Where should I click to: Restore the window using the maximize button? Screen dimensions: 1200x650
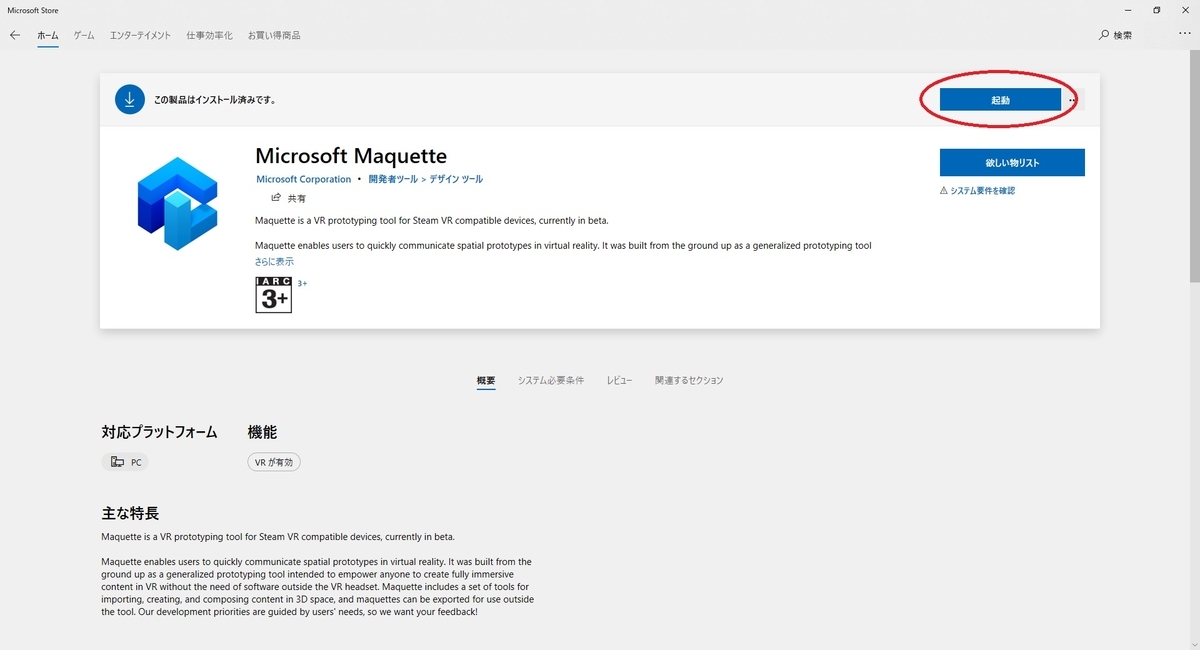(1157, 10)
